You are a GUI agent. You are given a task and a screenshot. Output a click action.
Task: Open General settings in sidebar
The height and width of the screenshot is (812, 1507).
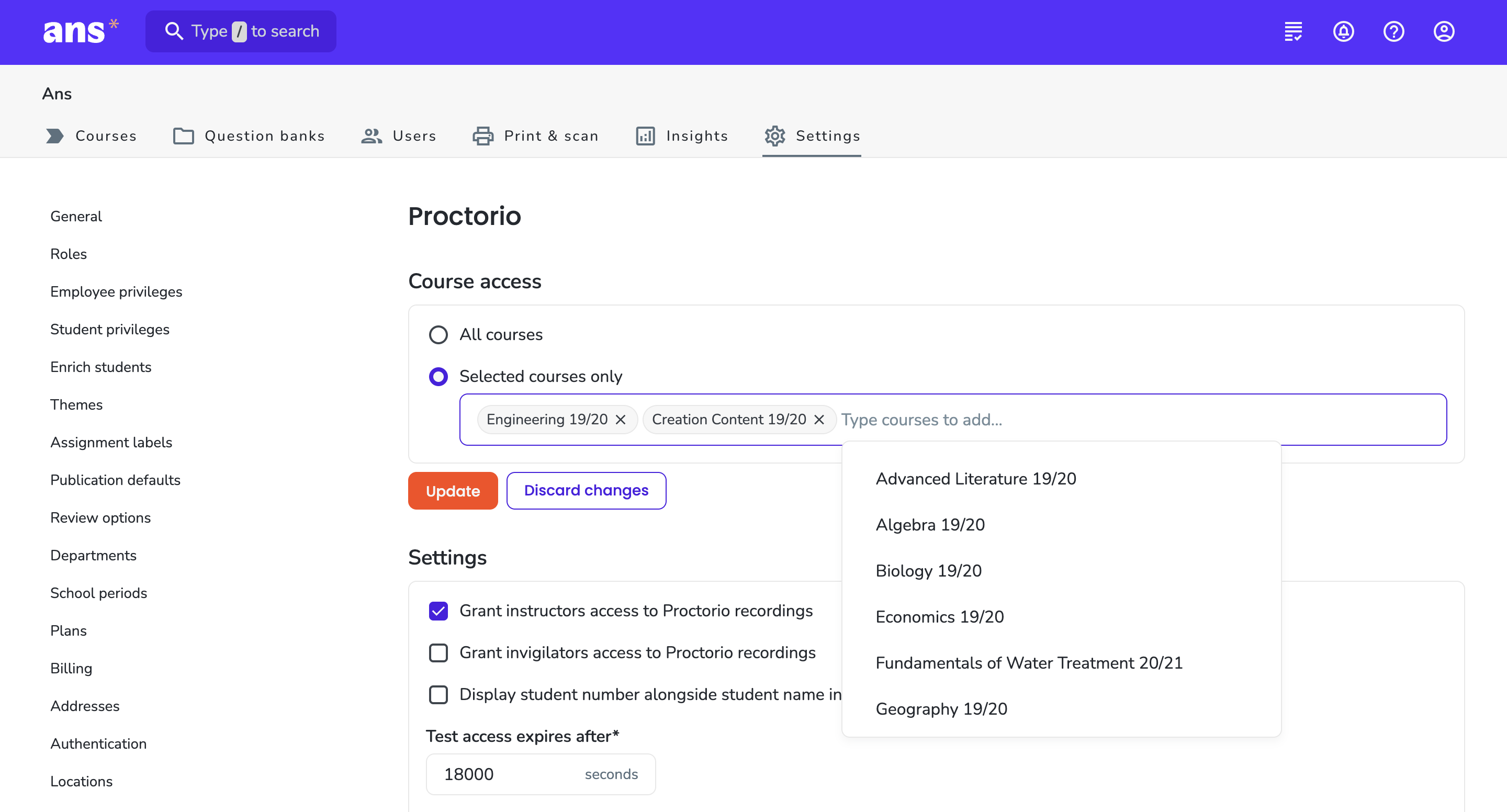(x=76, y=217)
